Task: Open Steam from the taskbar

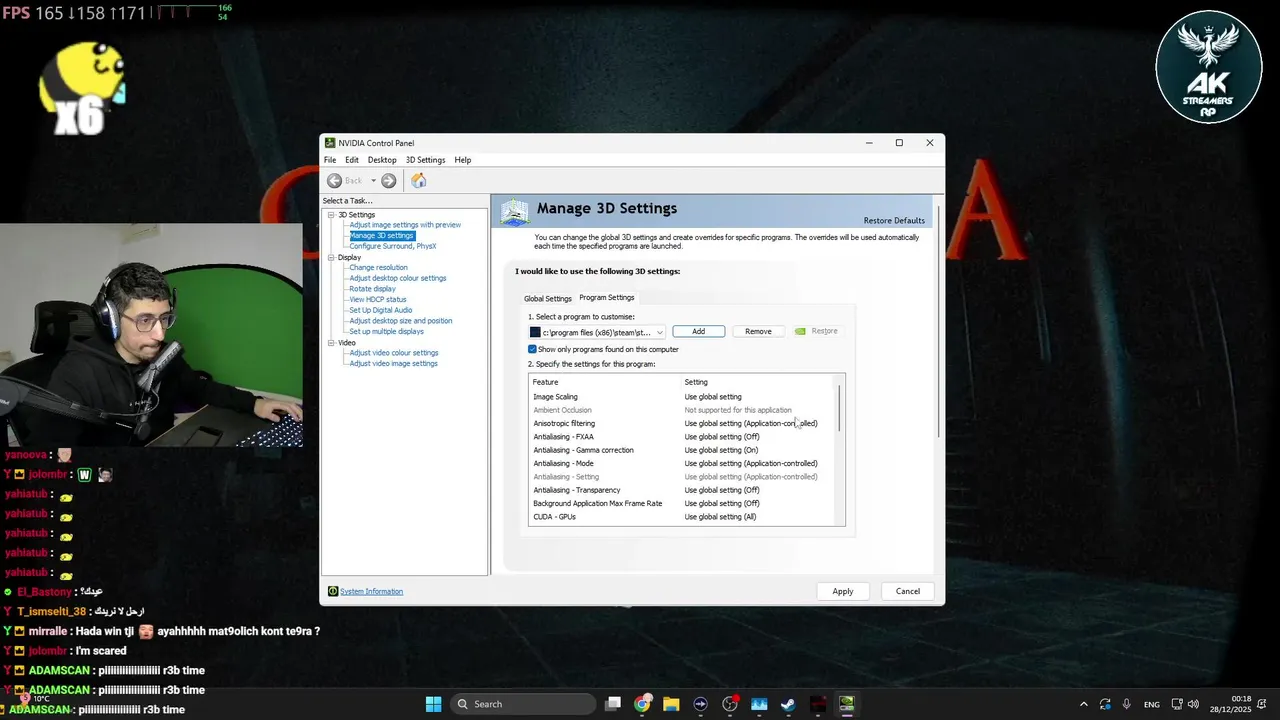Action: 788,704
